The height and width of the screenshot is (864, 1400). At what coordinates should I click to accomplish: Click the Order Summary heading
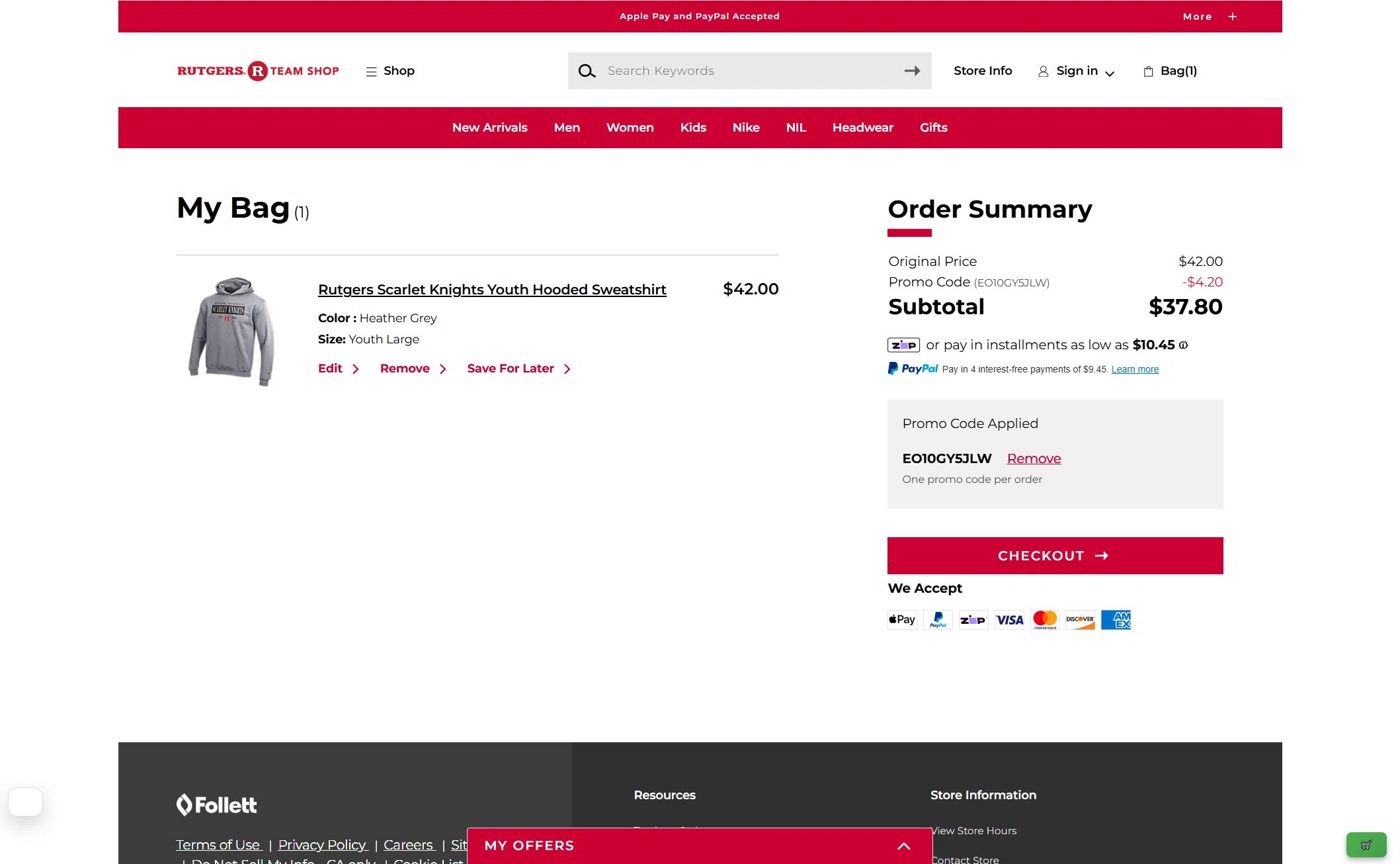(x=990, y=209)
